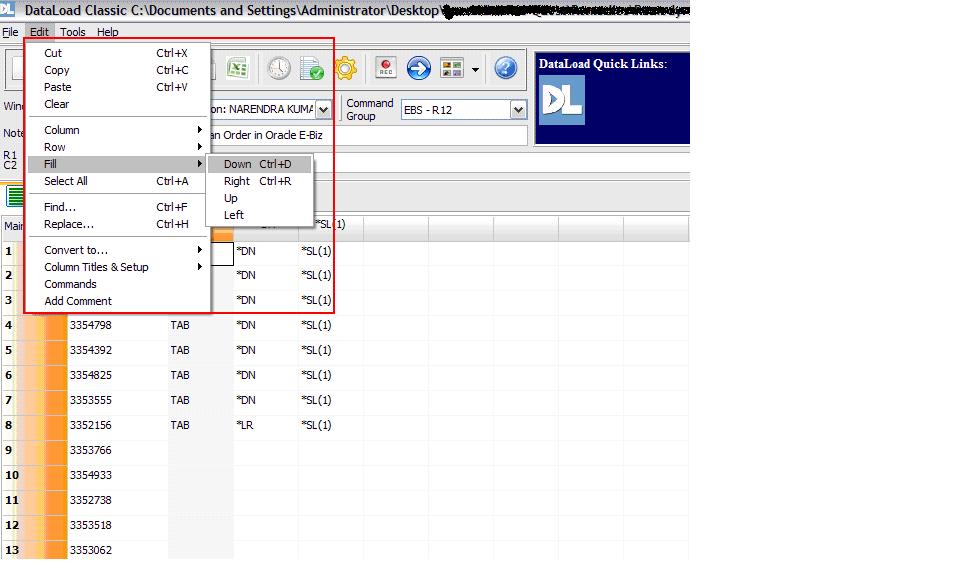Select Fill Left option
The height and width of the screenshot is (575, 962).
click(260, 215)
